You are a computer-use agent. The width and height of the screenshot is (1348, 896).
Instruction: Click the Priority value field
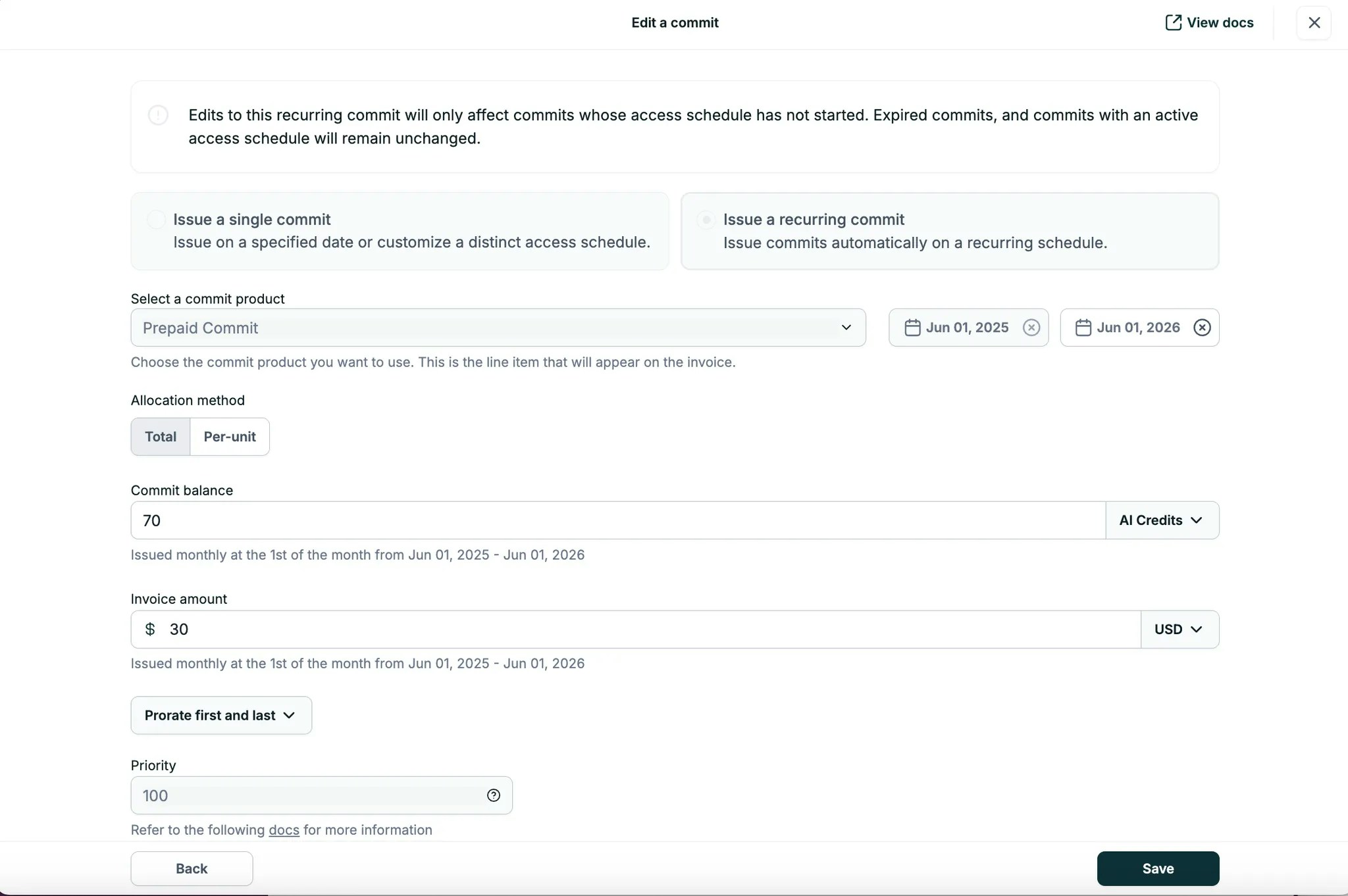tap(296, 795)
